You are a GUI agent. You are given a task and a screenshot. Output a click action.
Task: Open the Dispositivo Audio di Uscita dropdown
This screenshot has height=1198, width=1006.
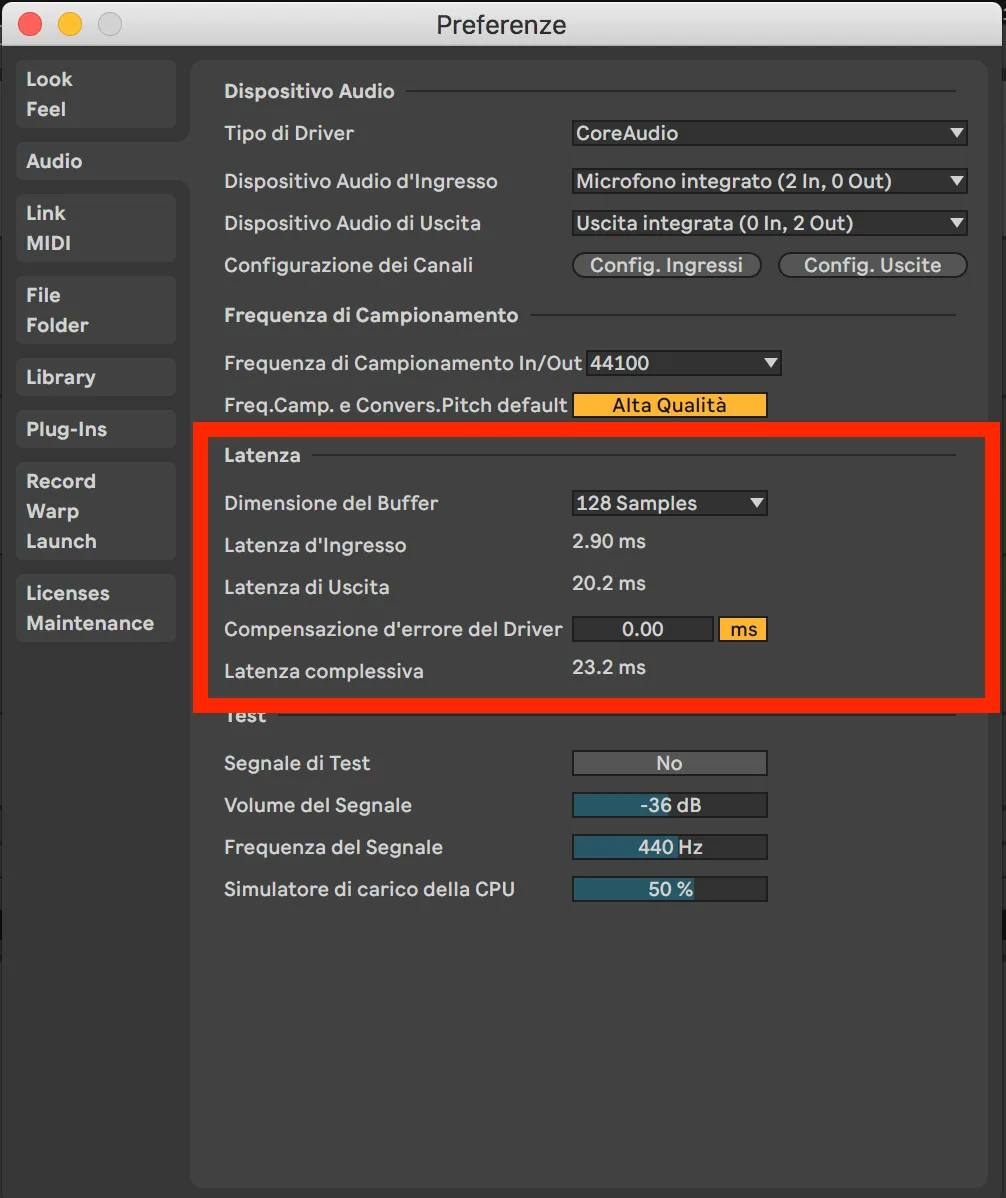[769, 223]
